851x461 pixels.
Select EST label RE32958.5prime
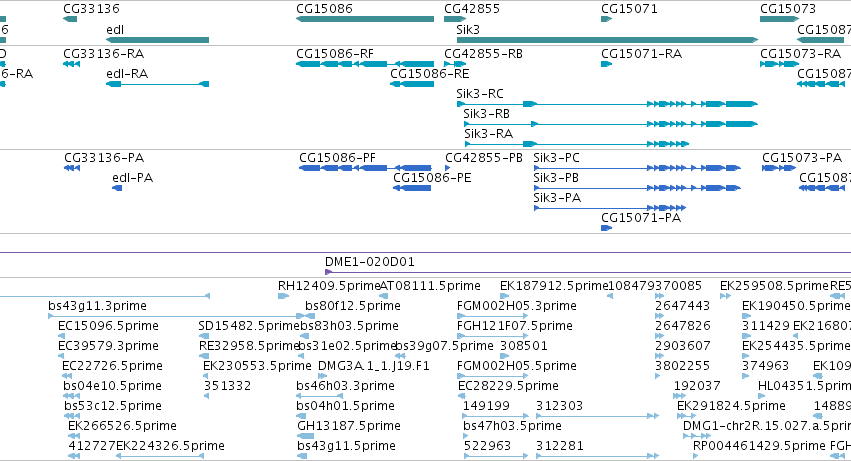(250, 346)
